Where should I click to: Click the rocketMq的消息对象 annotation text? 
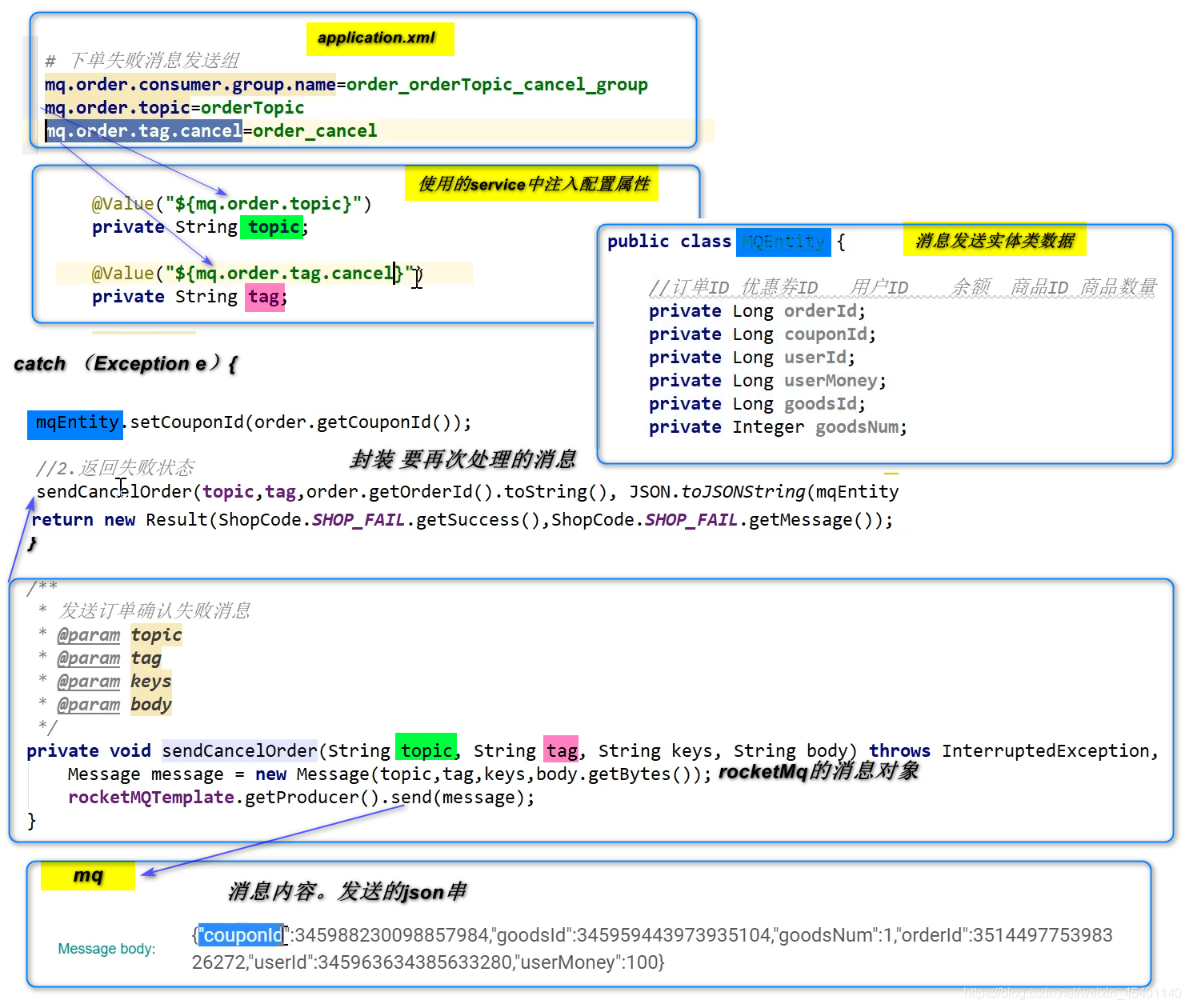[x=819, y=771]
